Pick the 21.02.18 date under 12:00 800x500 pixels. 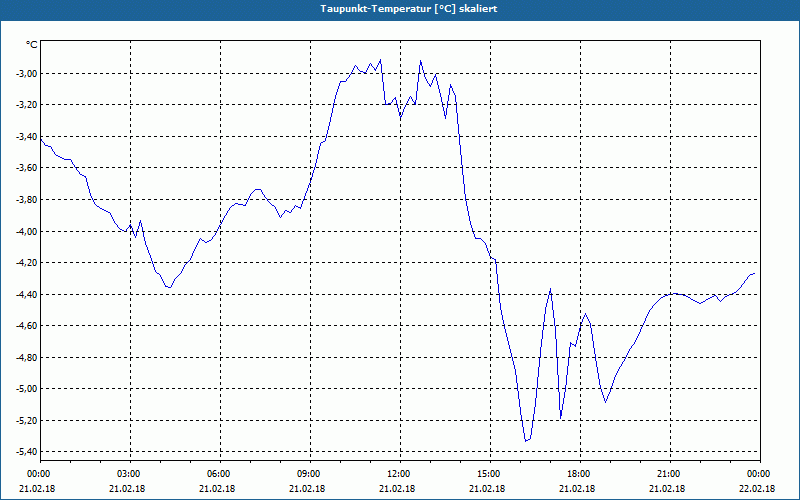click(397, 488)
